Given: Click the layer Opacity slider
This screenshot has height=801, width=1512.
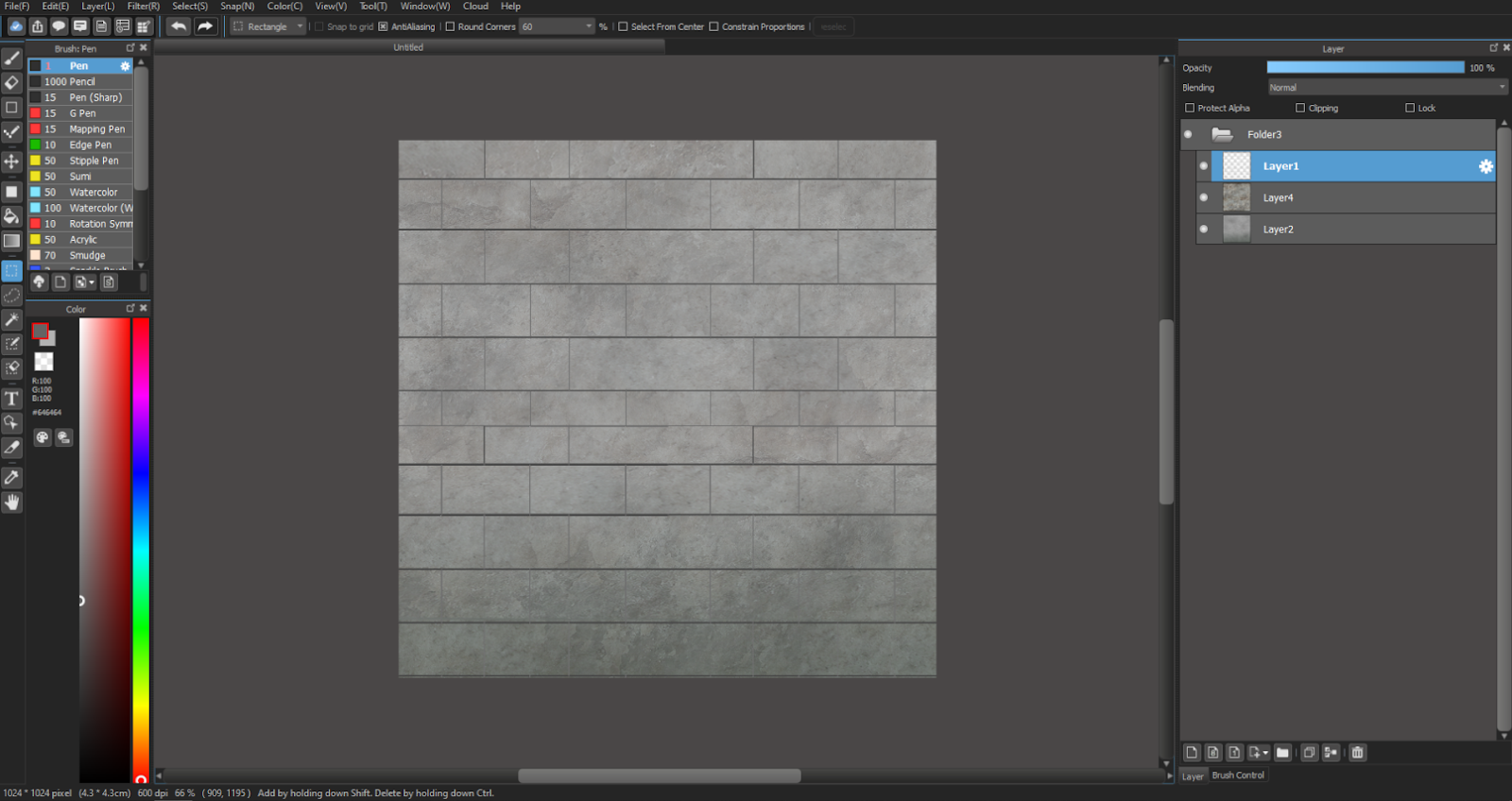Looking at the screenshot, I should tap(1365, 68).
